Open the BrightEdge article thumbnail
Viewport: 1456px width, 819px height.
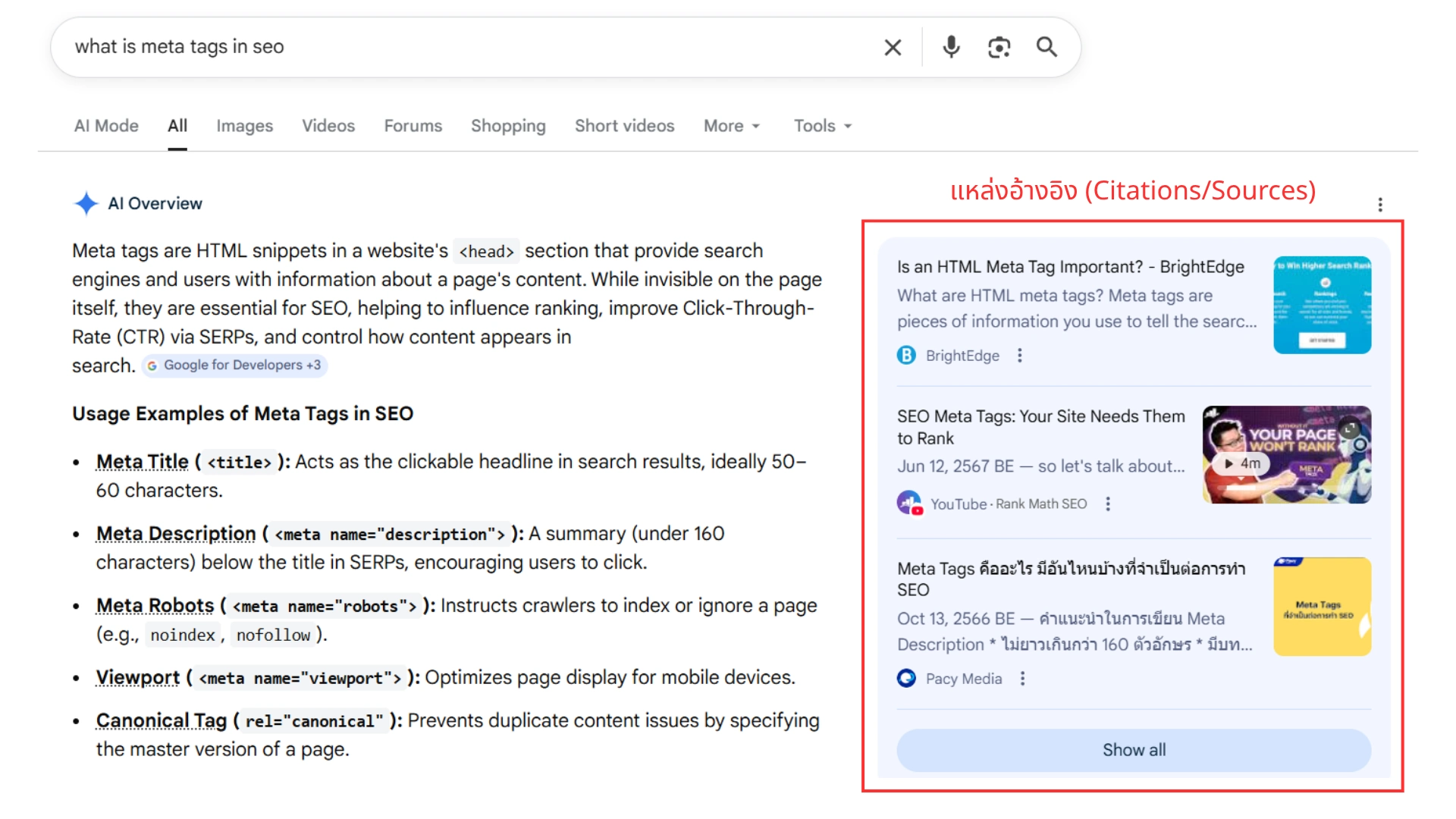pyautogui.click(x=1322, y=305)
